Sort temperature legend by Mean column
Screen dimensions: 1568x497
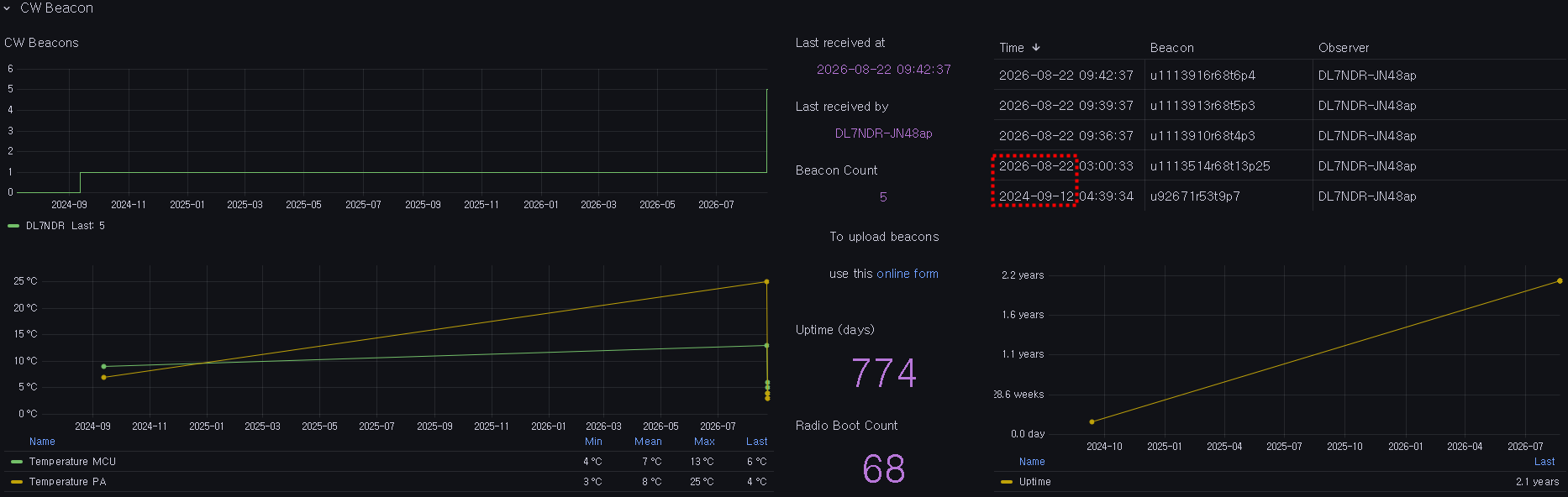pyautogui.click(x=648, y=442)
